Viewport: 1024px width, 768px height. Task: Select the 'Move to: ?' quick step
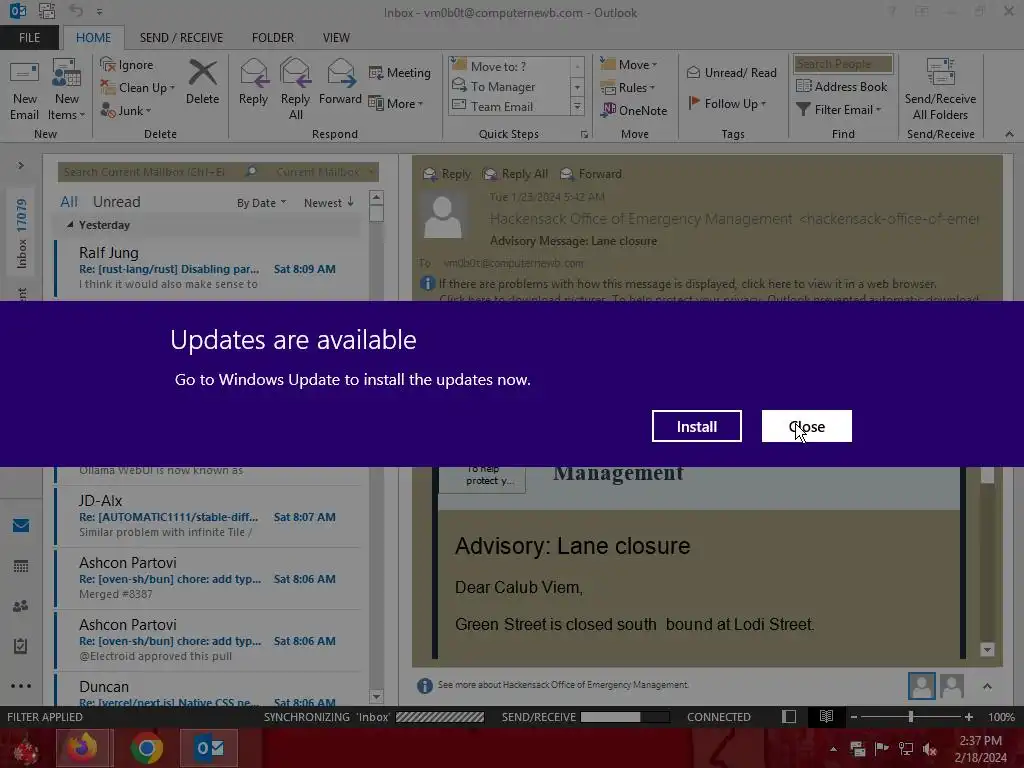coord(509,66)
